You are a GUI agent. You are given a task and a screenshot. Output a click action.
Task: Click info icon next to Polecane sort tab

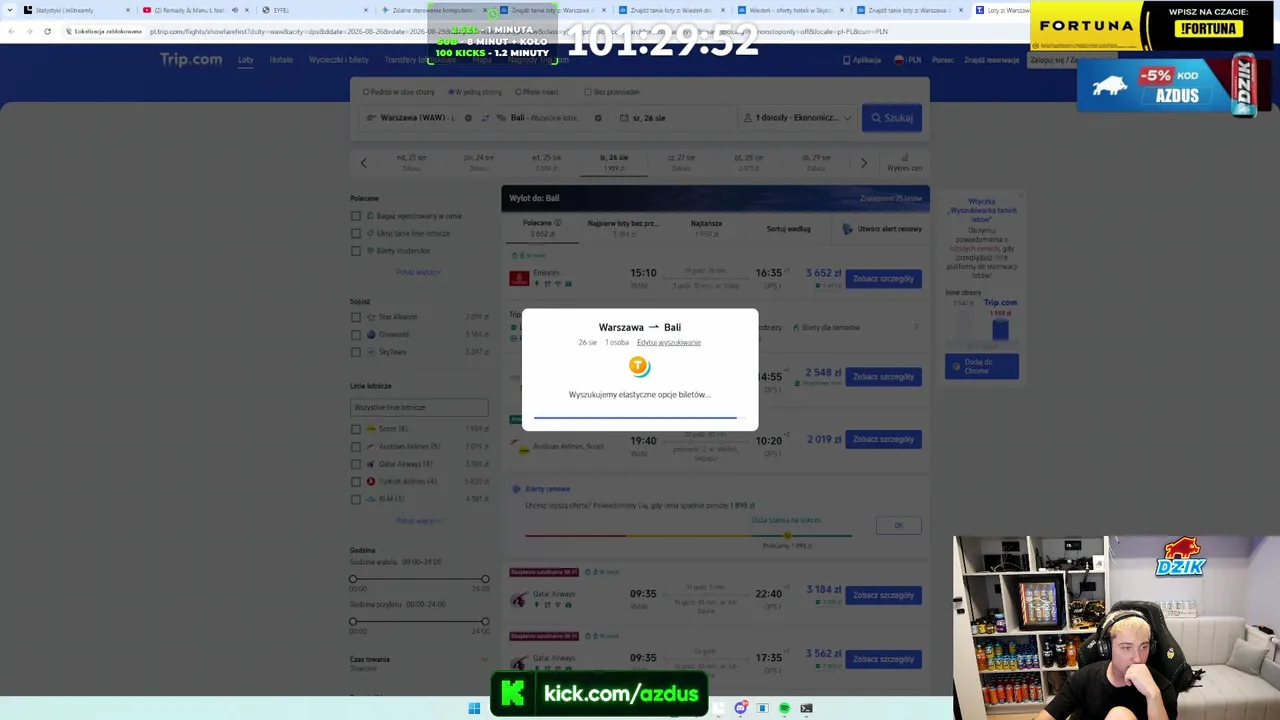coord(558,223)
